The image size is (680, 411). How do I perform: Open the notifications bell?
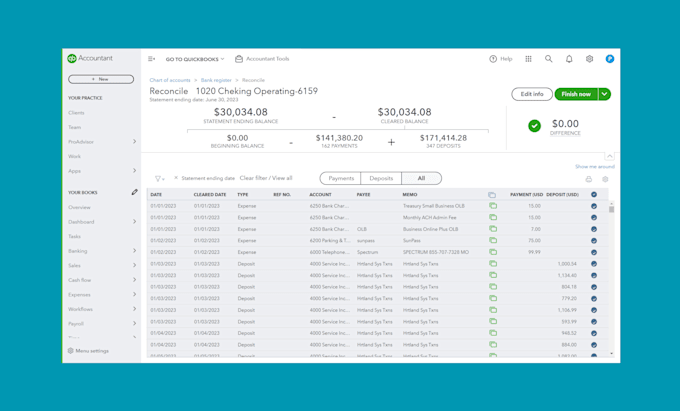click(x=569, y=59)
